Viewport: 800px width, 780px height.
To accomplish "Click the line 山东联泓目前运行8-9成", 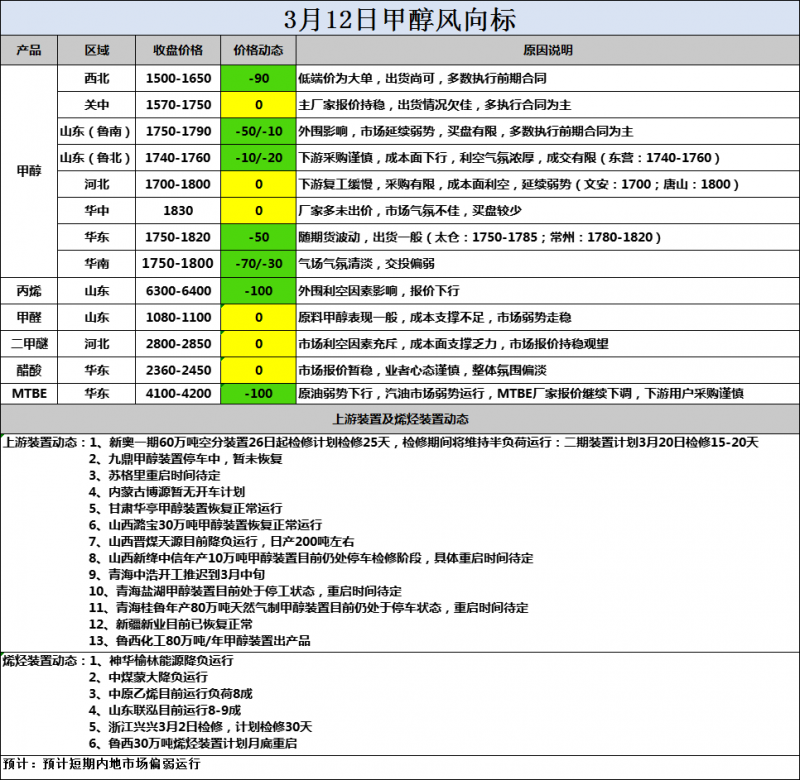I will click(165, 711).
